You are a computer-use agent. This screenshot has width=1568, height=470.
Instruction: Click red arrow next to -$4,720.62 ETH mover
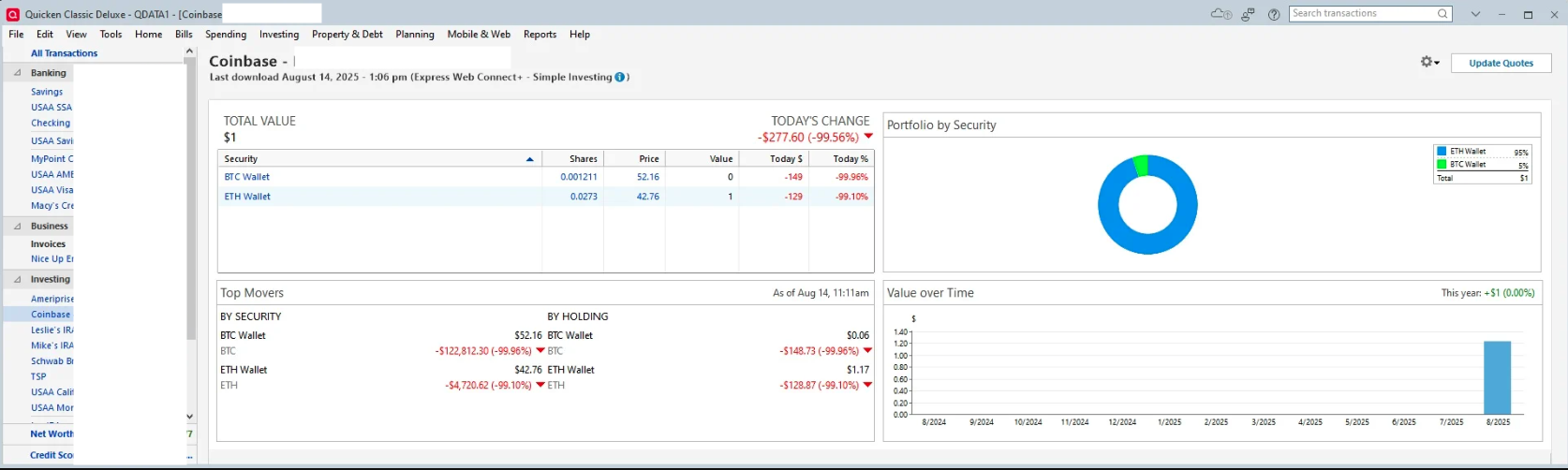pyautogui.click(x=540, y=385)
